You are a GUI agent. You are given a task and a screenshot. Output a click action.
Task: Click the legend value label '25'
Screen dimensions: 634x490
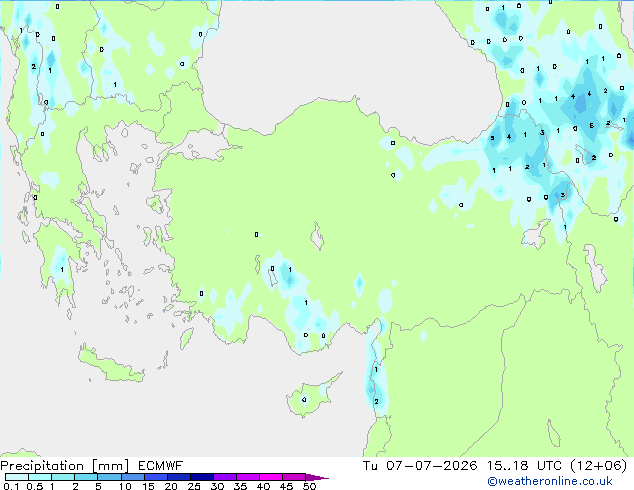tap(194, 486)
